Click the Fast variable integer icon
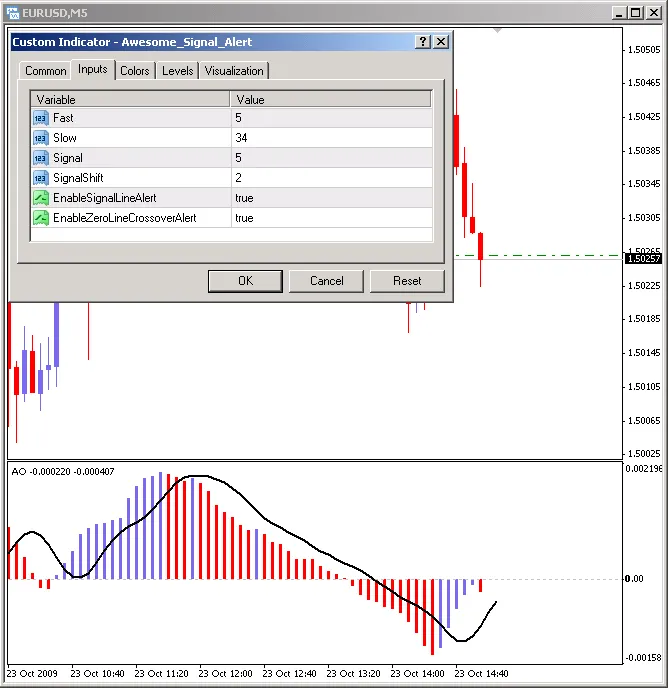 tap(41, 118)
